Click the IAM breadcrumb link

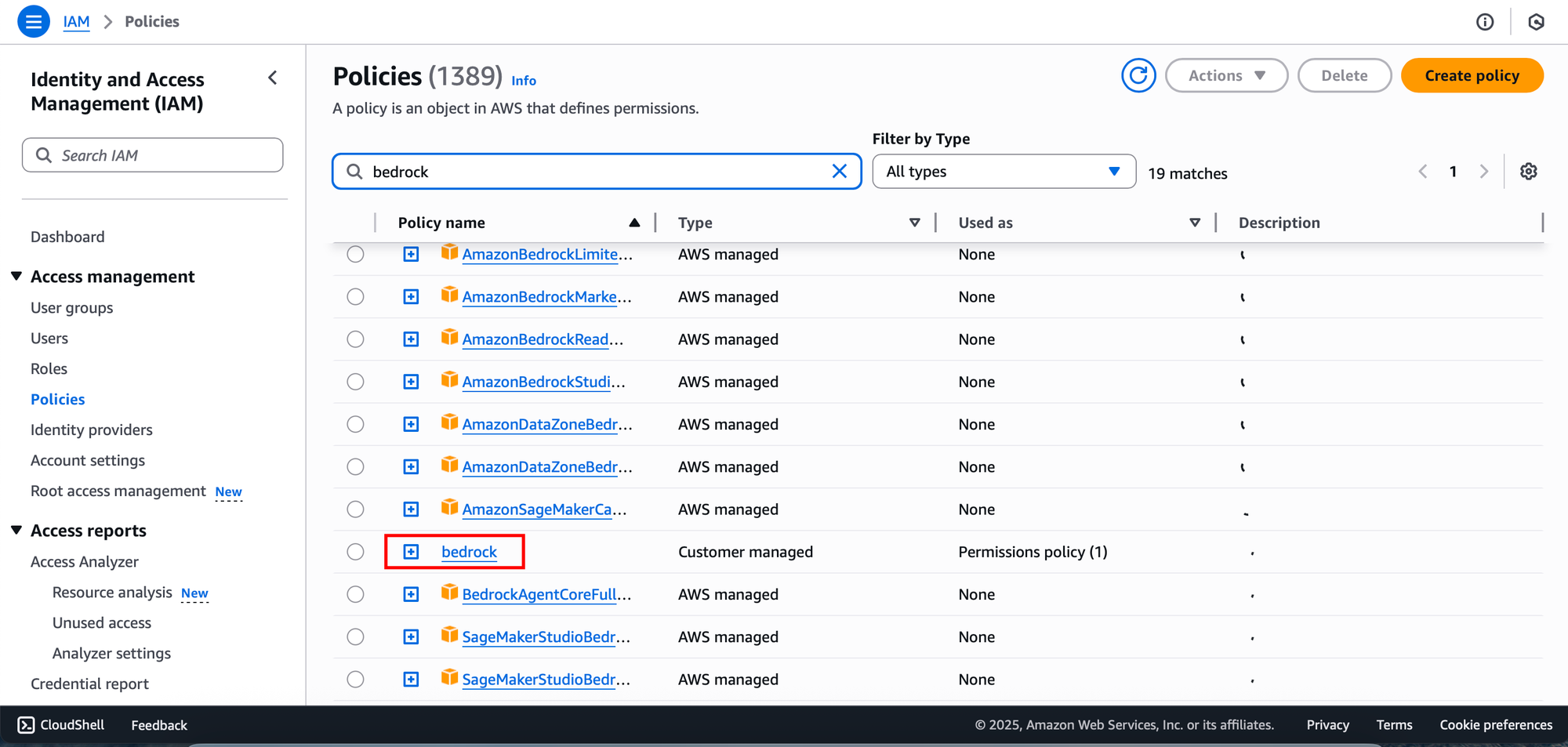tap(76, 21)
